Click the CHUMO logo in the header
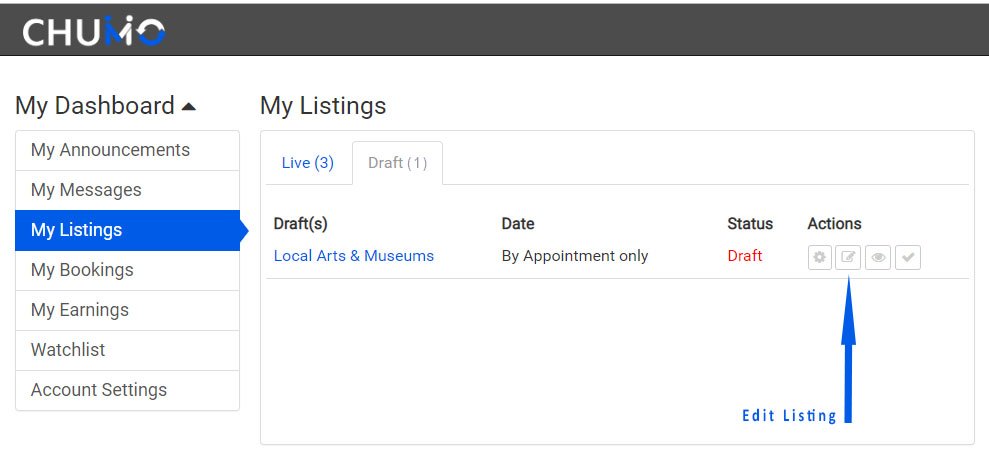The height and width of the screenshot is (457, 989). coord(94,31)
